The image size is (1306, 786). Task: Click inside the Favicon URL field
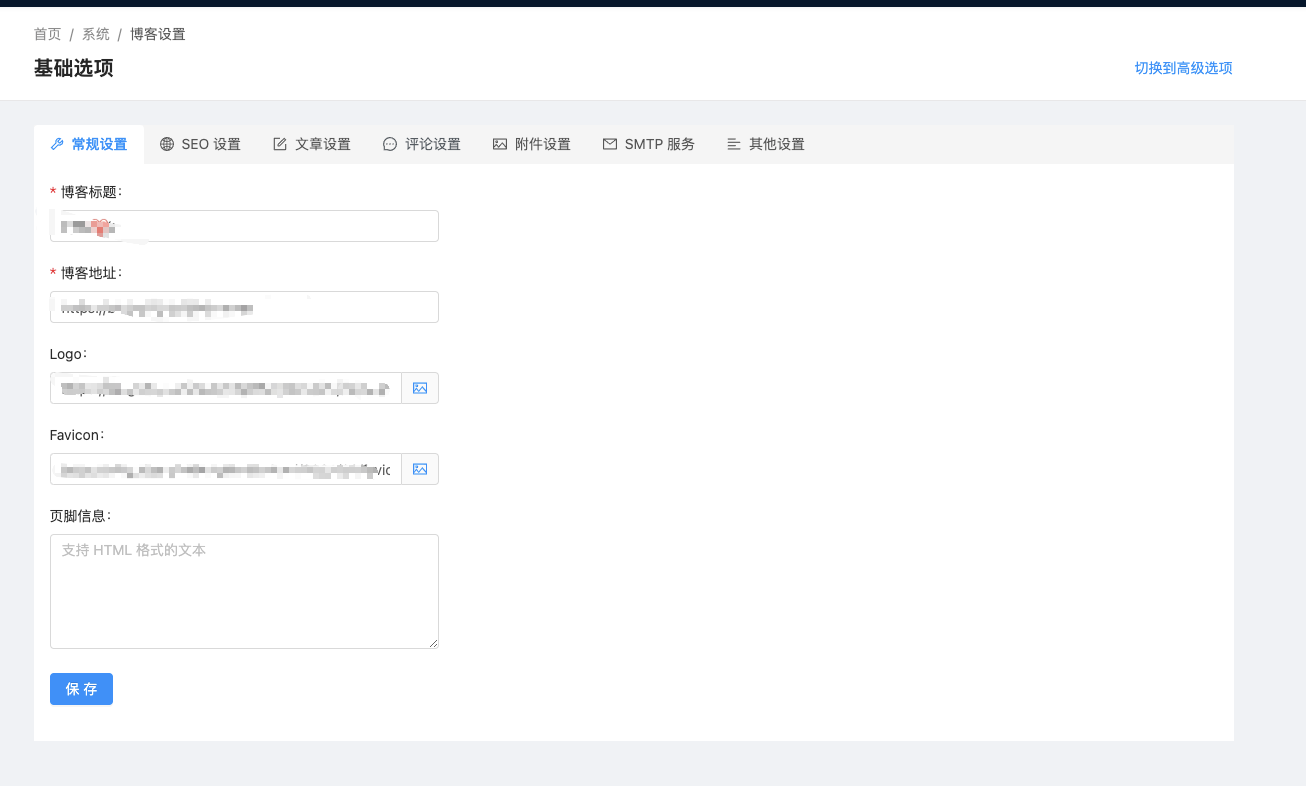click(x=226, y=469)
